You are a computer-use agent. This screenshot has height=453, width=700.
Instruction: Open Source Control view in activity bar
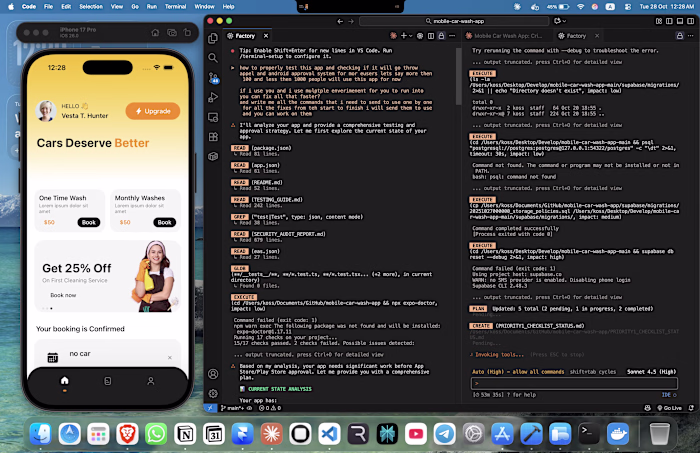pyautogui.click(x=213, y=78)
